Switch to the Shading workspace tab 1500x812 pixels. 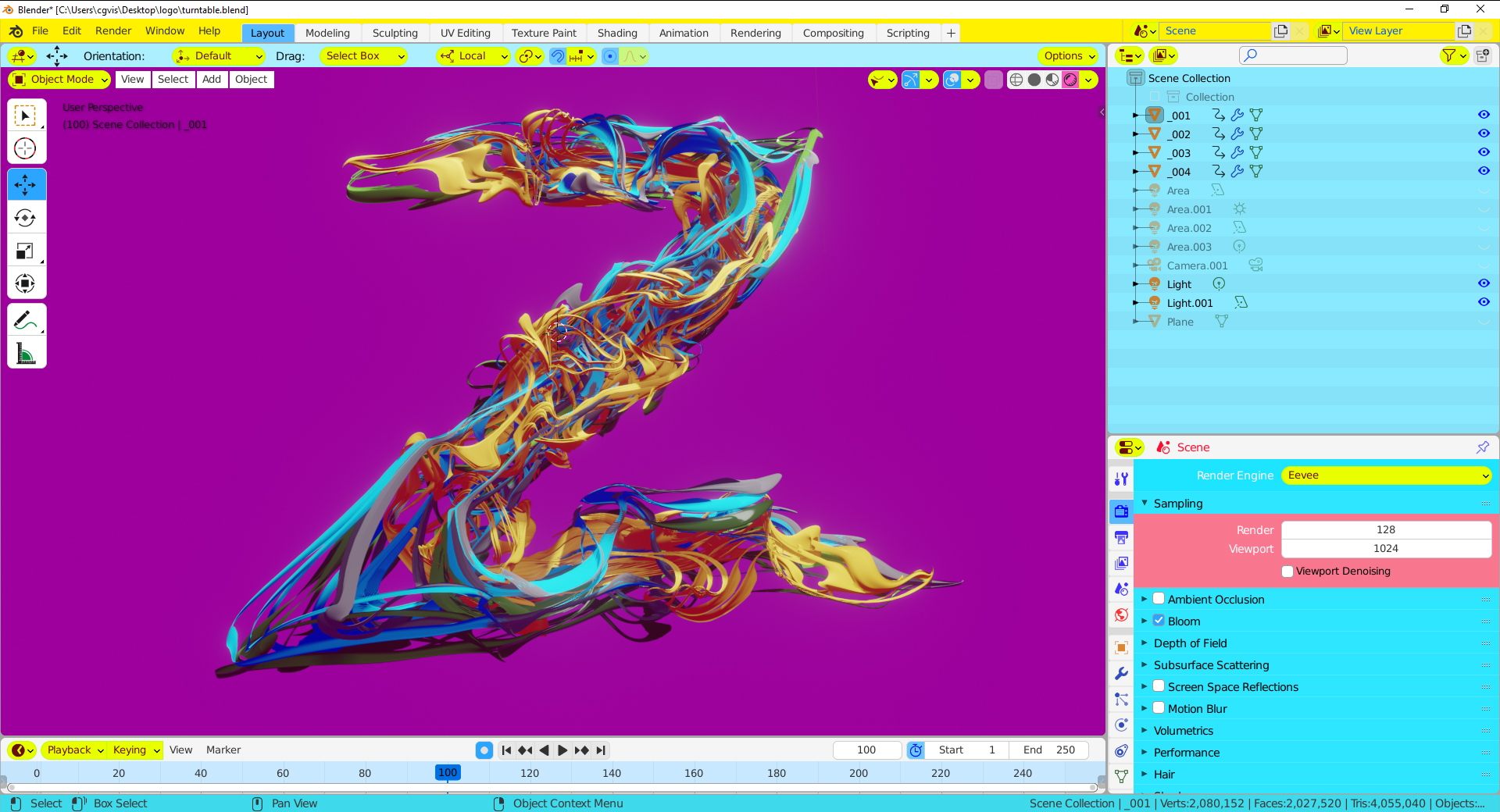(617, 33)
